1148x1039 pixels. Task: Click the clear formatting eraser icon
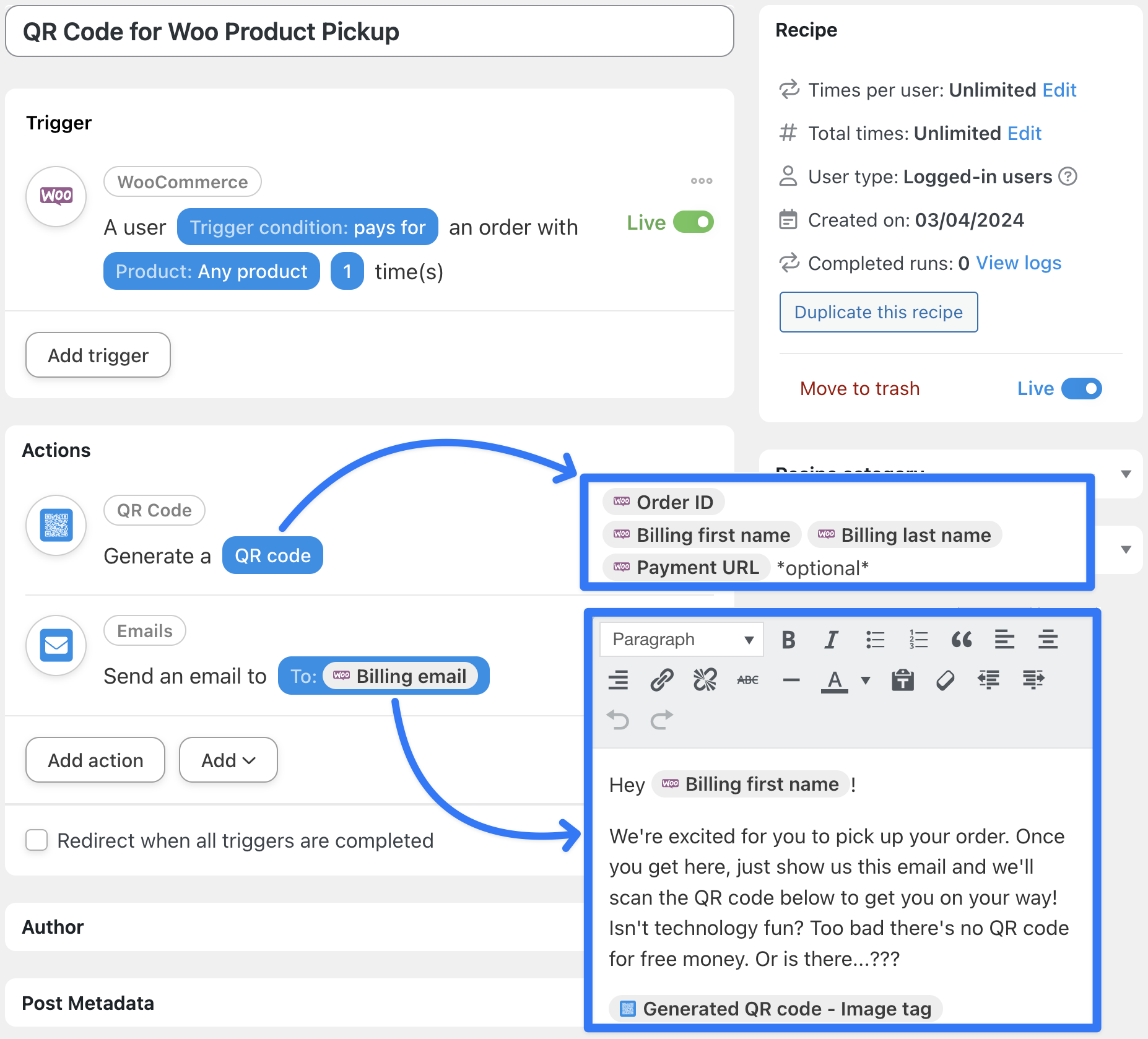[946, 680]
